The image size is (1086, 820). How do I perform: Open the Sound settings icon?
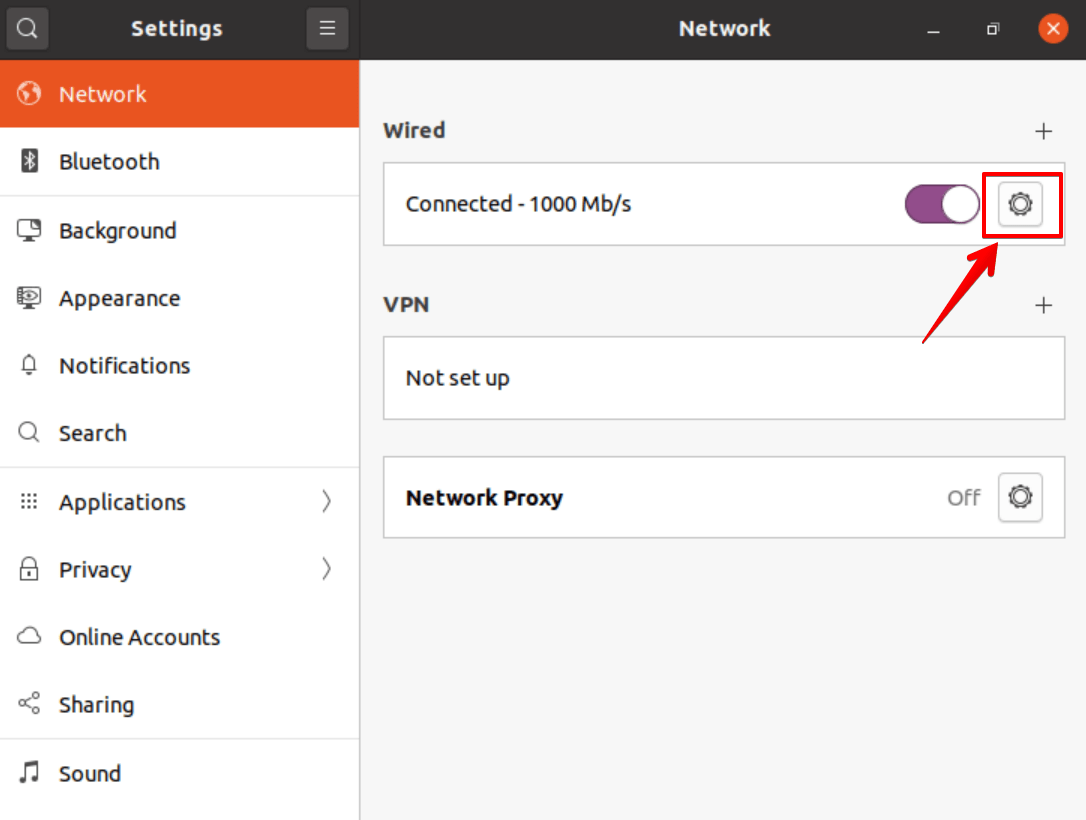(28, 772)
